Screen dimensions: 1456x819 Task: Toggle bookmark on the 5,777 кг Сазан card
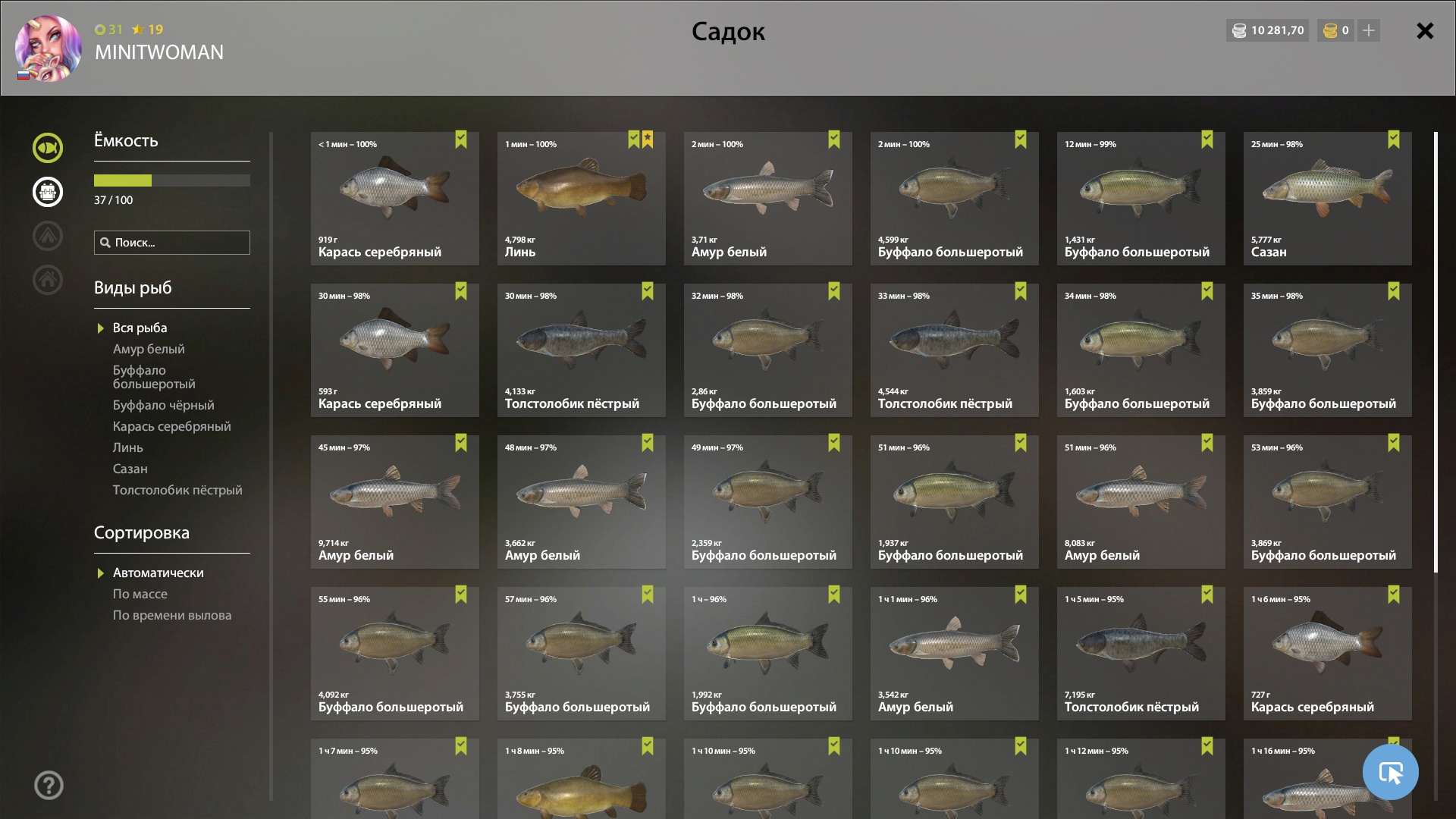coord(1394,140)
